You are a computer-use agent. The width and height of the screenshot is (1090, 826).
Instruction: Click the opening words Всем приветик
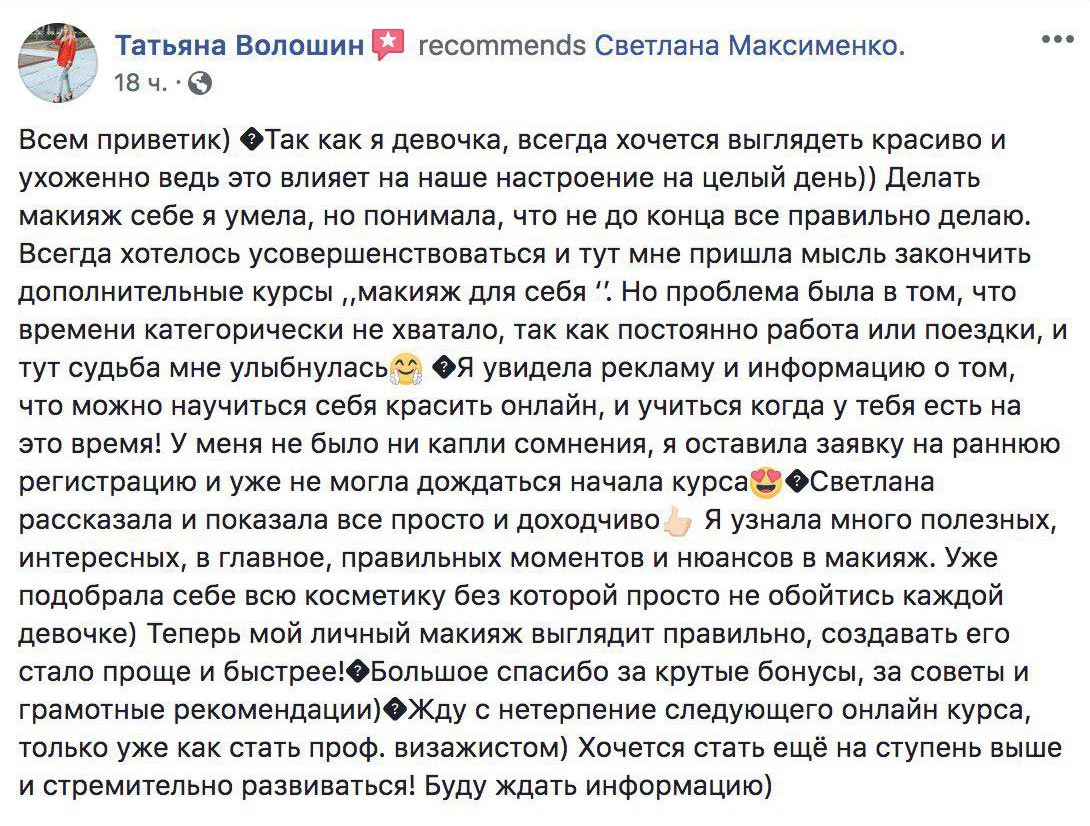(x=120, y=140)
